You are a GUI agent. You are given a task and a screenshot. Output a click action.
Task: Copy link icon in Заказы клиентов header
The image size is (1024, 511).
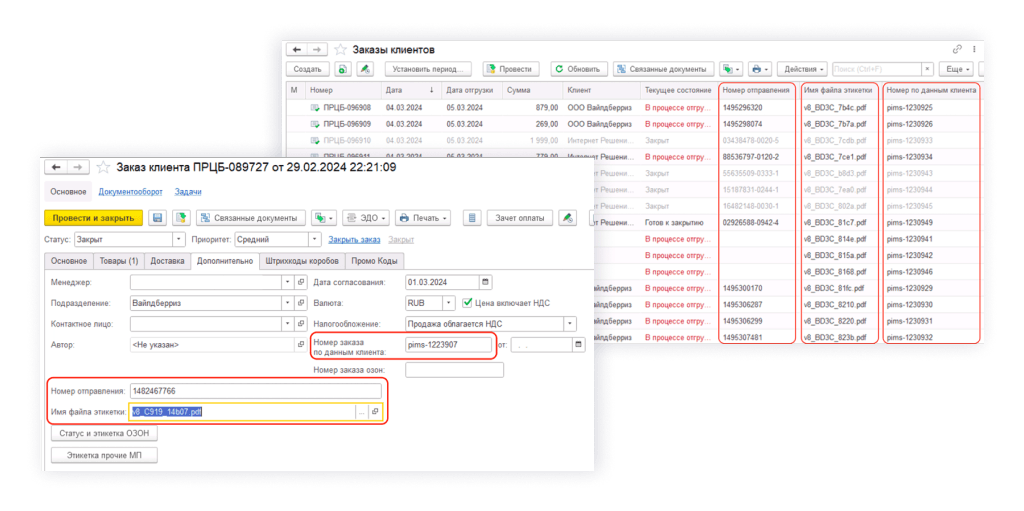957,50
